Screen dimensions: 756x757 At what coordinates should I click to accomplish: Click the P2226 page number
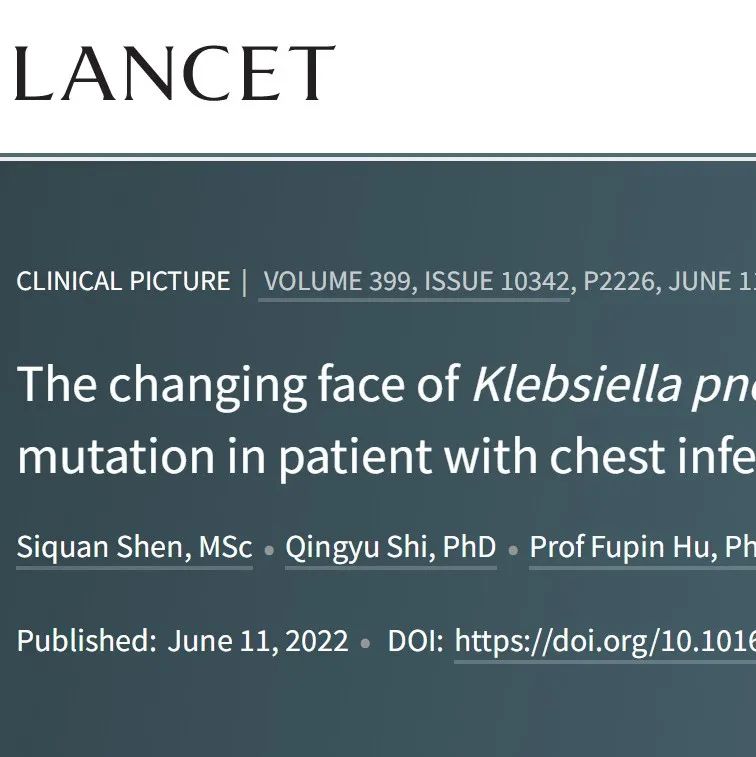coord(619,281)
